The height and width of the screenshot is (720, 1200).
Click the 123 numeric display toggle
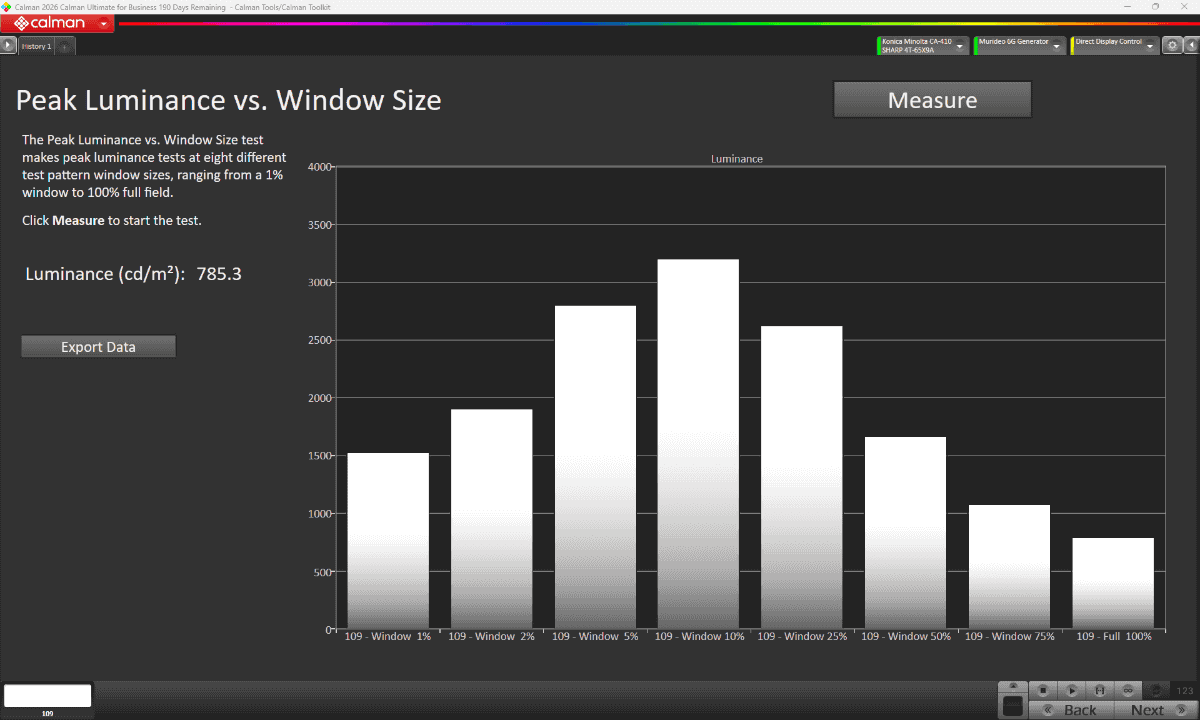[1185, 690]
